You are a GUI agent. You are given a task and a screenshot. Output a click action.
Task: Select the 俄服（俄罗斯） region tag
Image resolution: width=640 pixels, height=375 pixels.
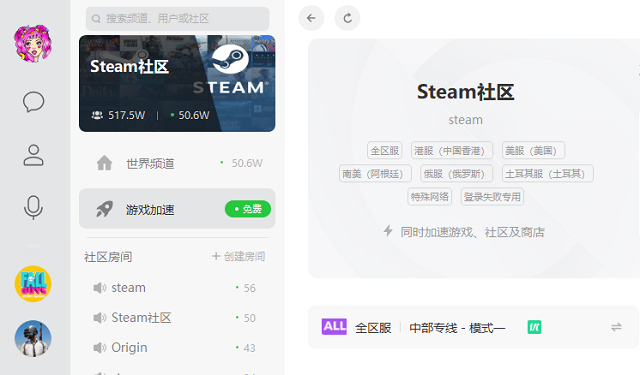(x=457, y=174)
